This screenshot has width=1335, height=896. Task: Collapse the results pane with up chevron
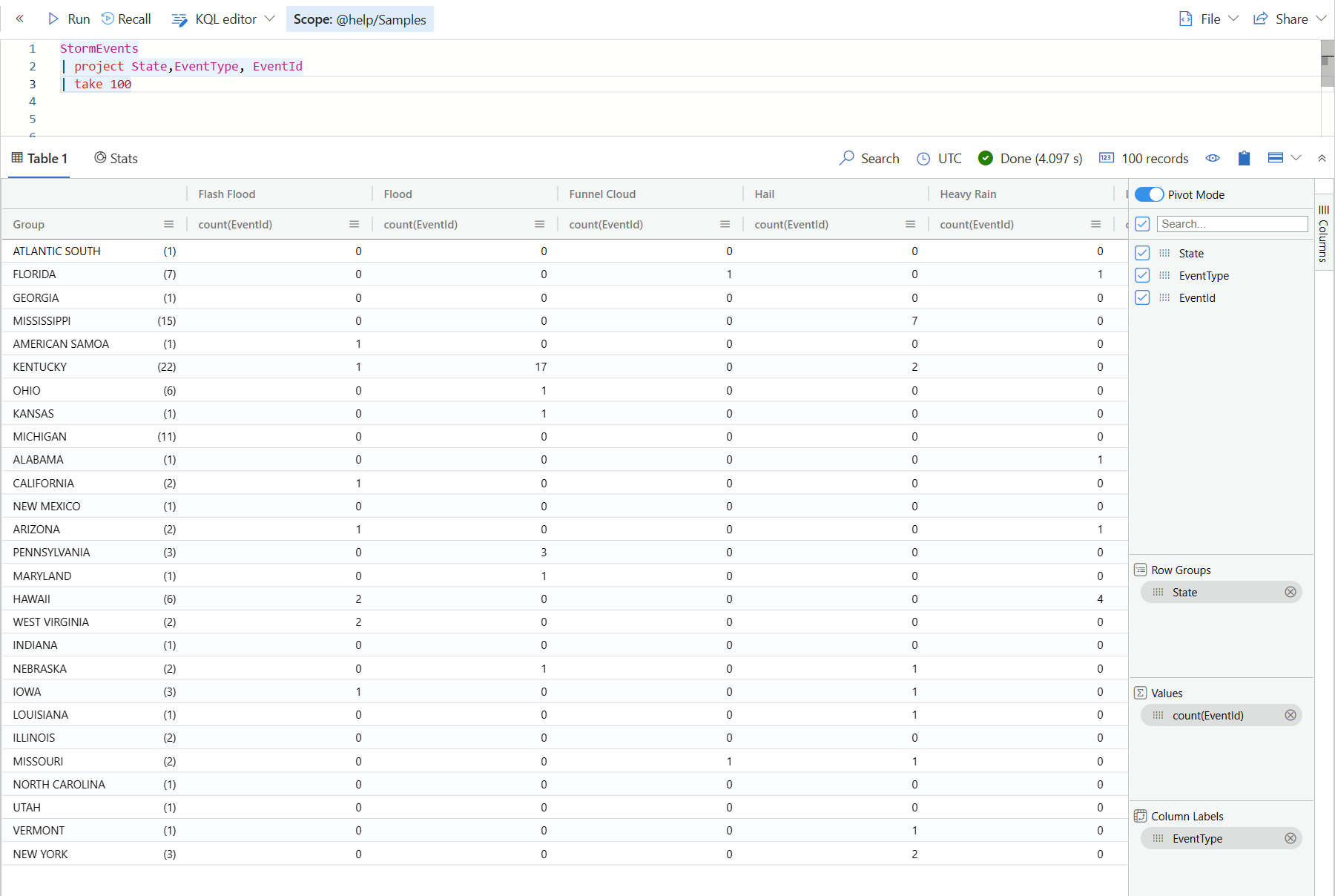click(1322, 158)
